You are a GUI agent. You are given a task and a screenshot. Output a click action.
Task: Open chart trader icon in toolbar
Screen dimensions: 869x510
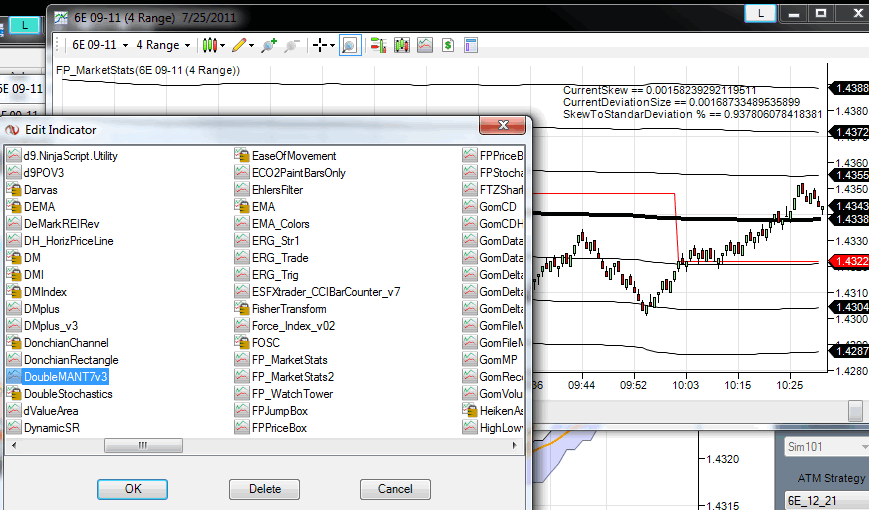click(379, 45)
